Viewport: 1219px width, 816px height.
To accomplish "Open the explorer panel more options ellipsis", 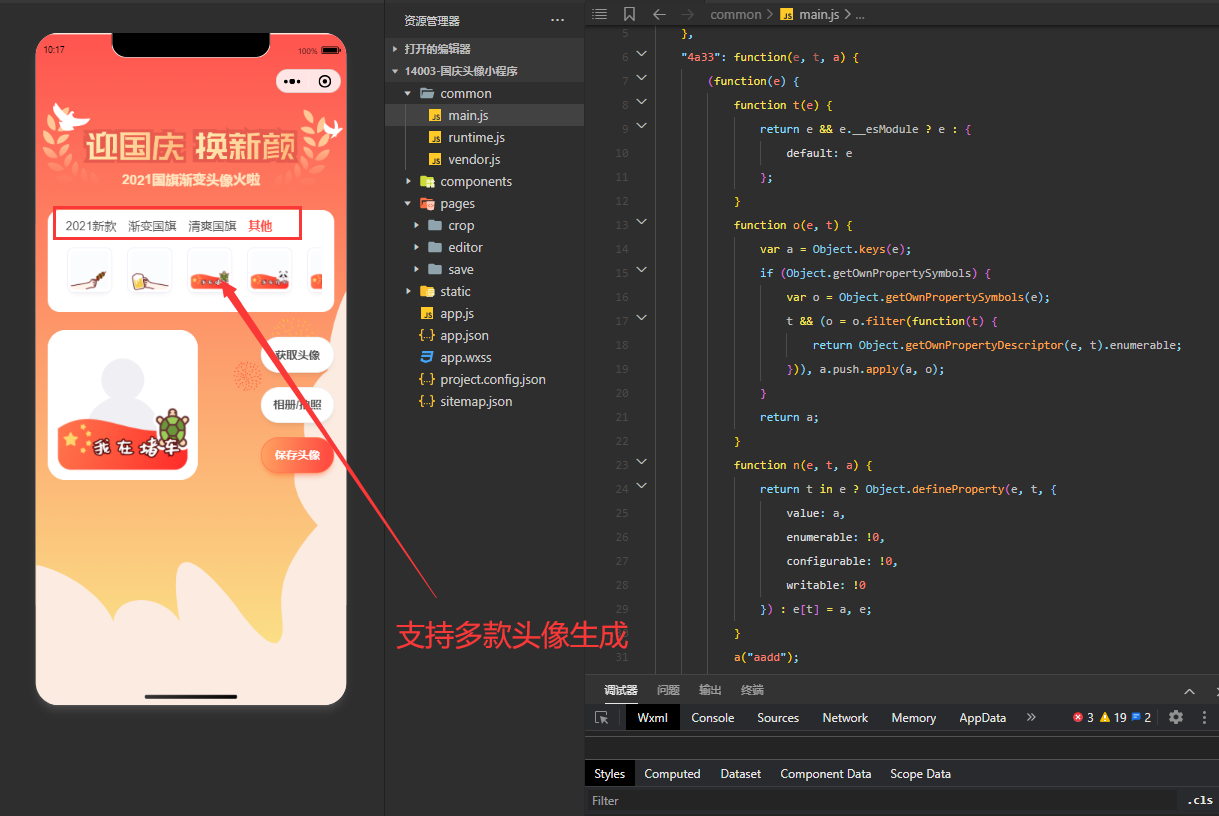I will point(557,20).
